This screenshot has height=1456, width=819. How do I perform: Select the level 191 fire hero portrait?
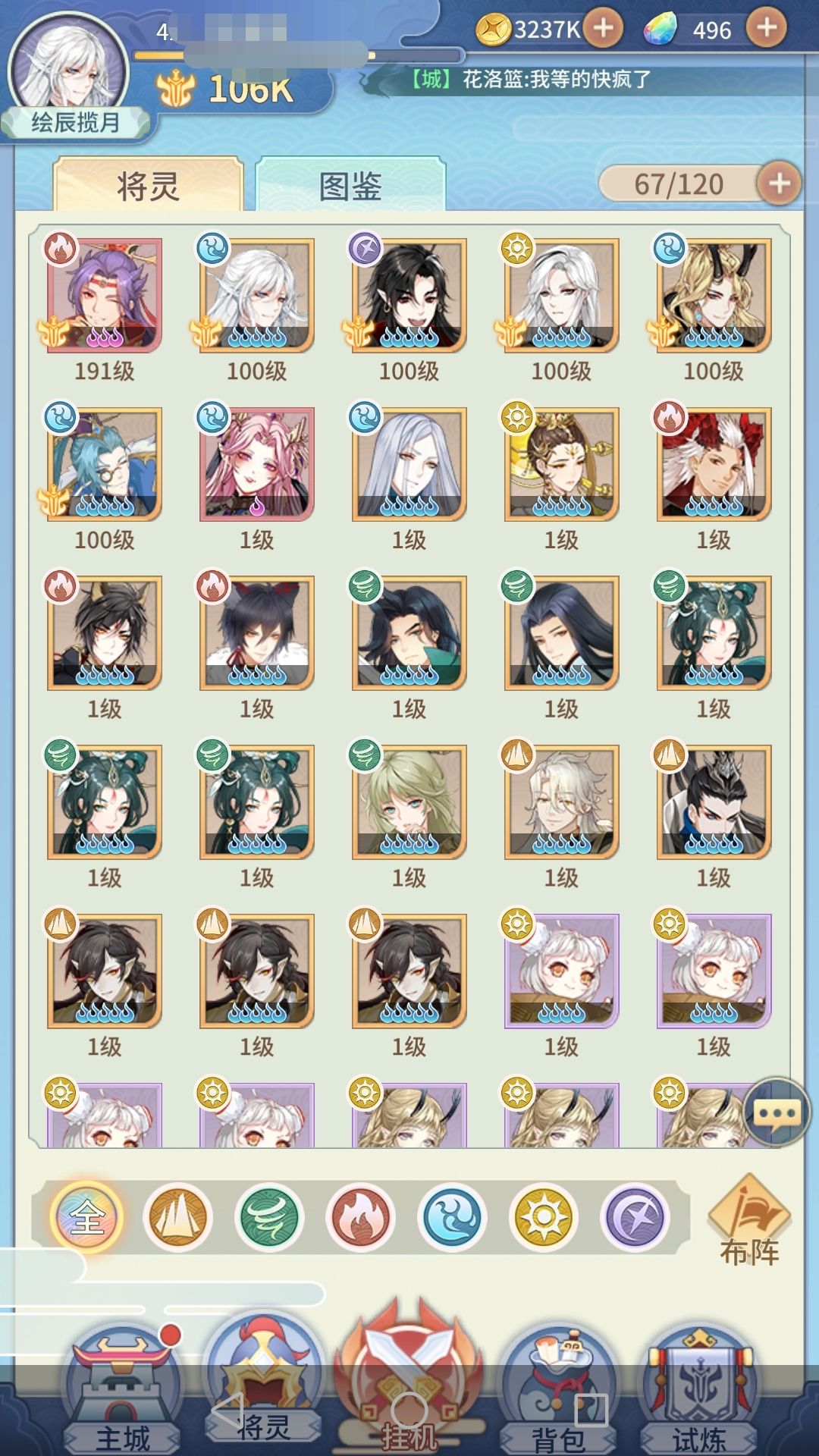coord(105,295)
